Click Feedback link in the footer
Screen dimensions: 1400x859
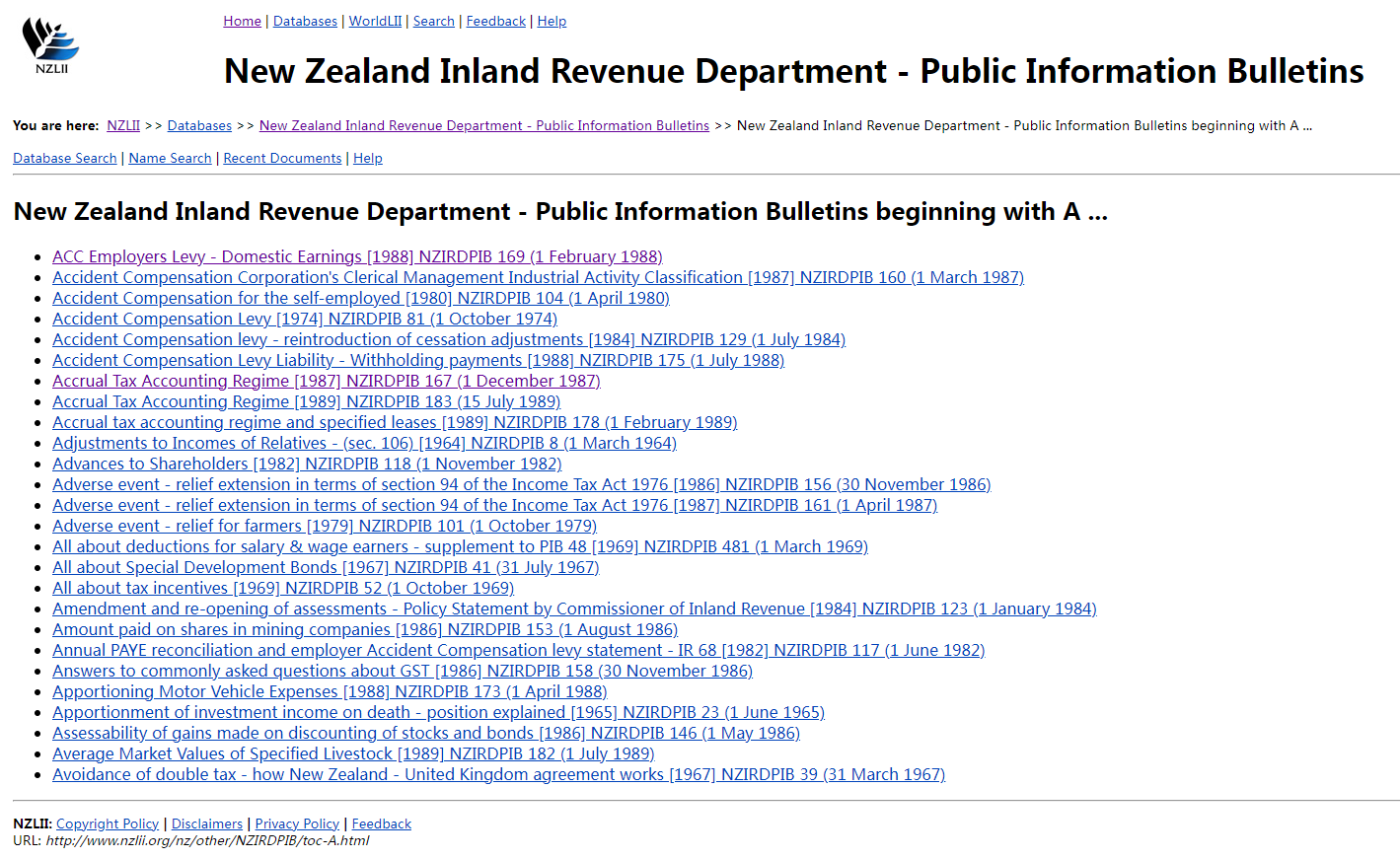pos(382,823)
